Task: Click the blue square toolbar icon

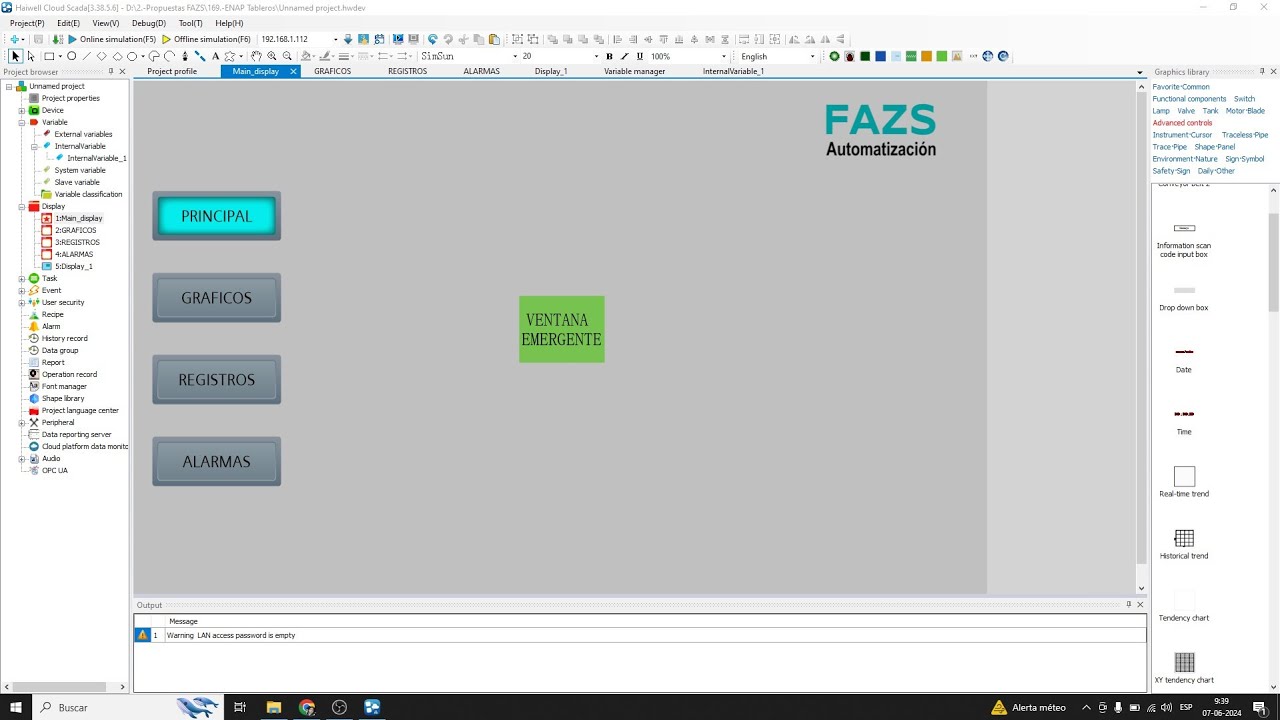Action: 880,56
